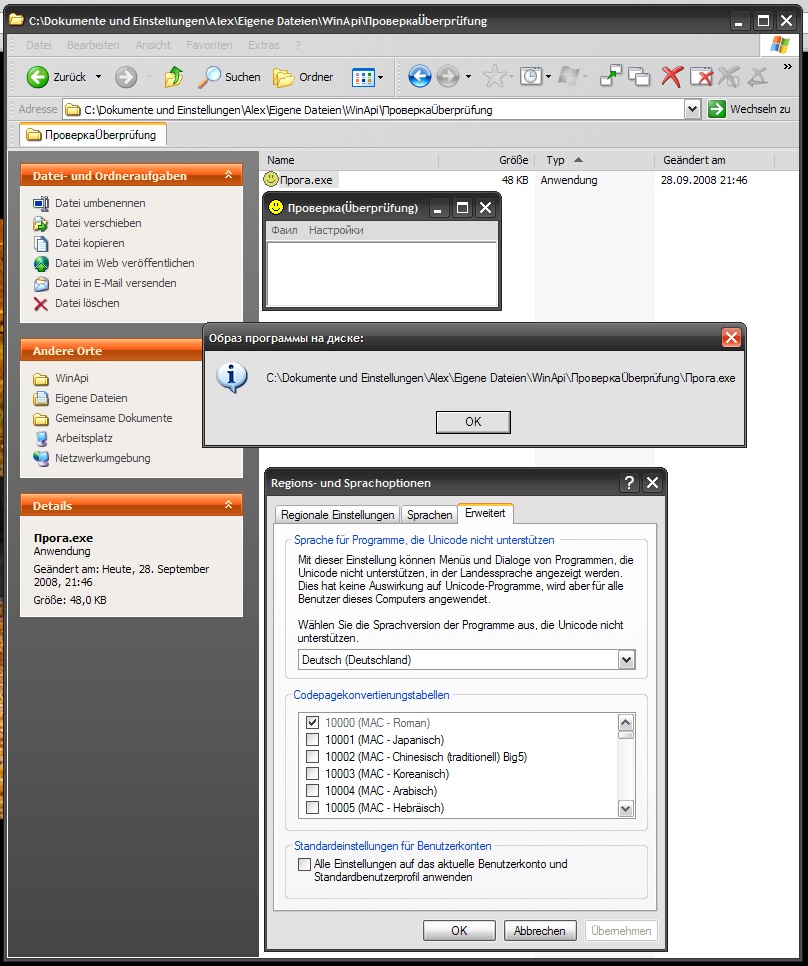Click Datei im Web veröffentlichen link
Image resolution: width=808 pixels, height=966 pixels.
click(113, 263)
